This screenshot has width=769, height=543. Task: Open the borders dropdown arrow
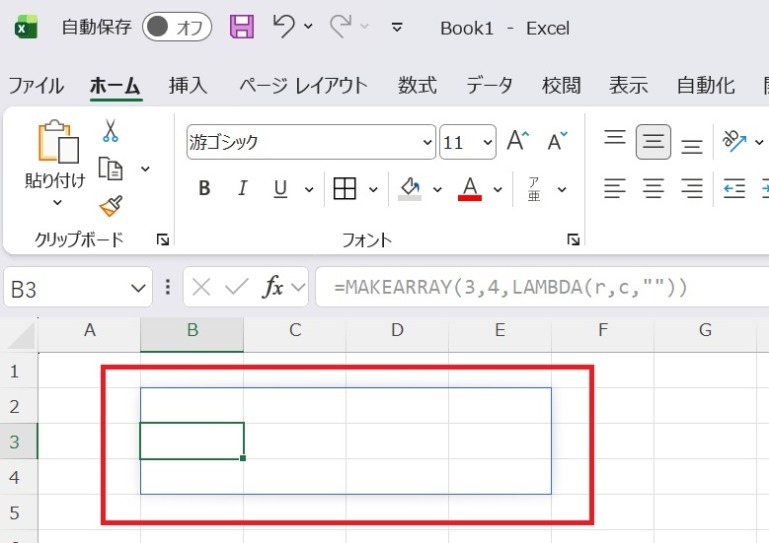(x=373, y=189)
